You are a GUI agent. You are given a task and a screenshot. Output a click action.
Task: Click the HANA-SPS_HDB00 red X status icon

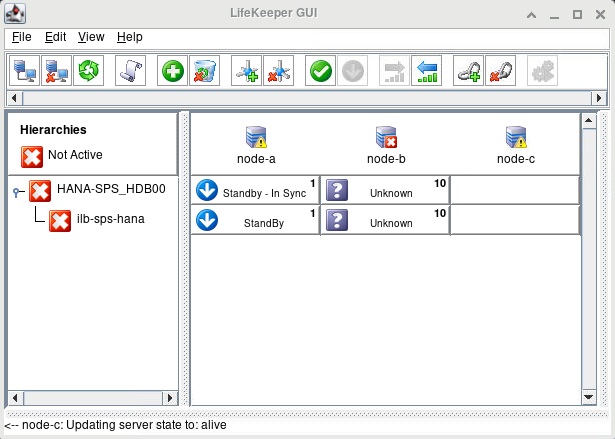(x=40, y=191)
